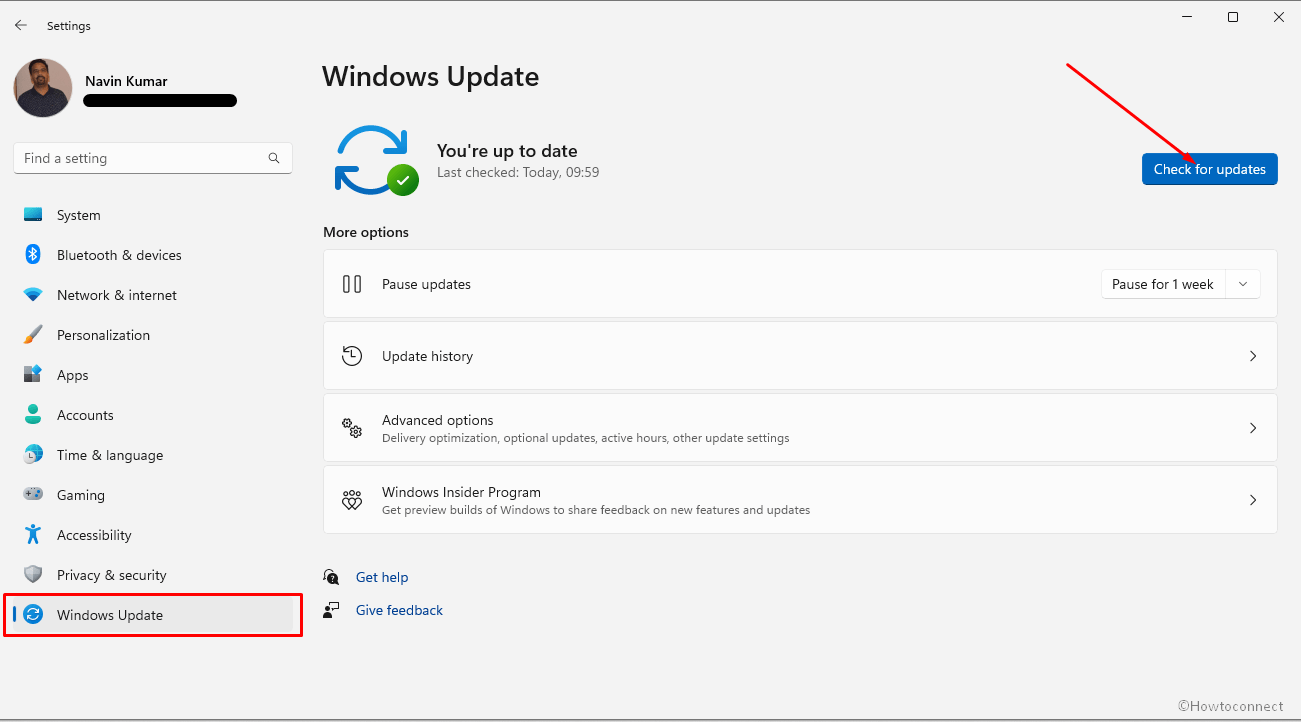Click the 'You're up to date' status text
Image resolution: width=1301 pixels, height=722 pixels.
coord(507,151)
